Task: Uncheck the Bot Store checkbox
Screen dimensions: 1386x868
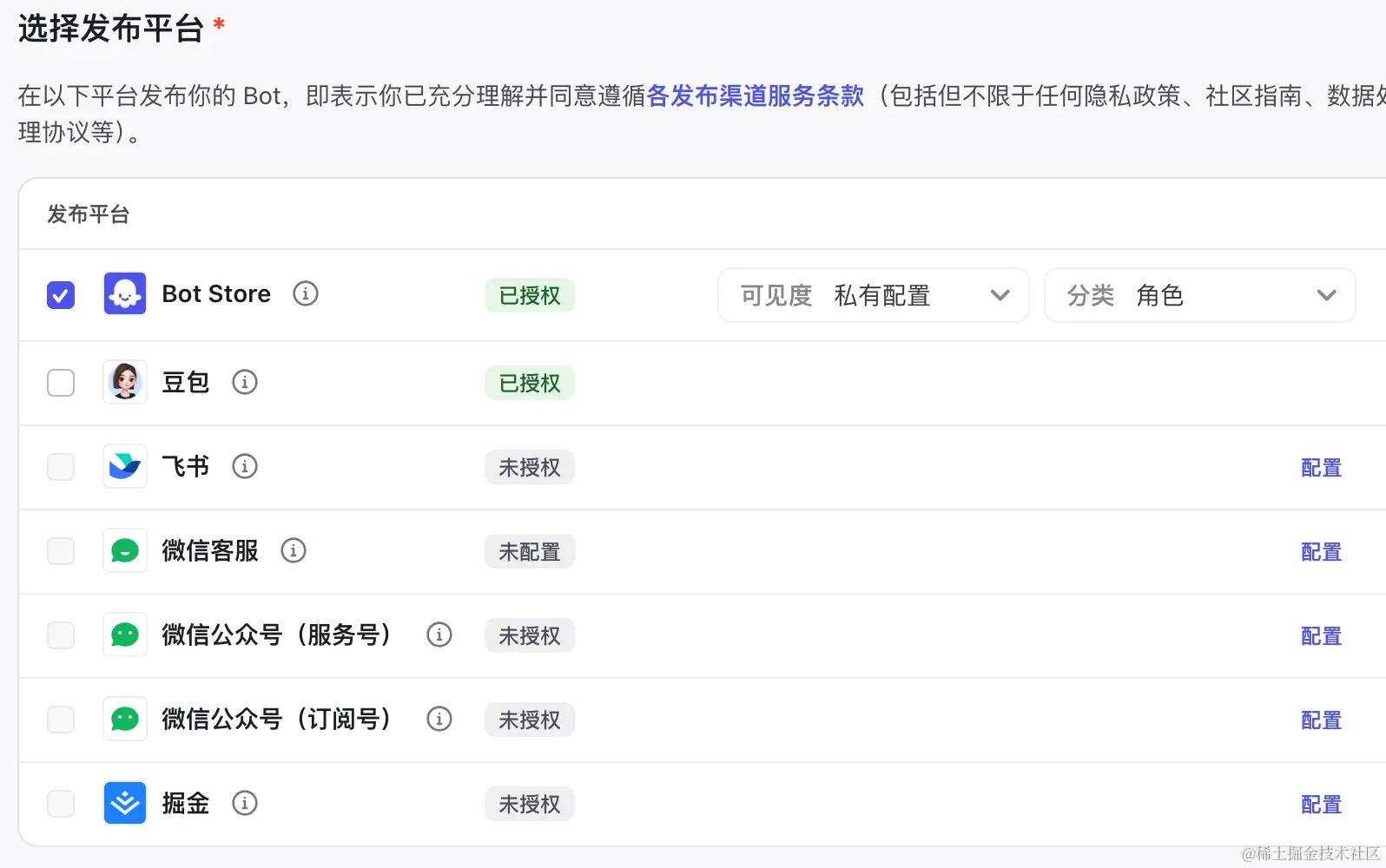Action: click(x=61, y=295)
